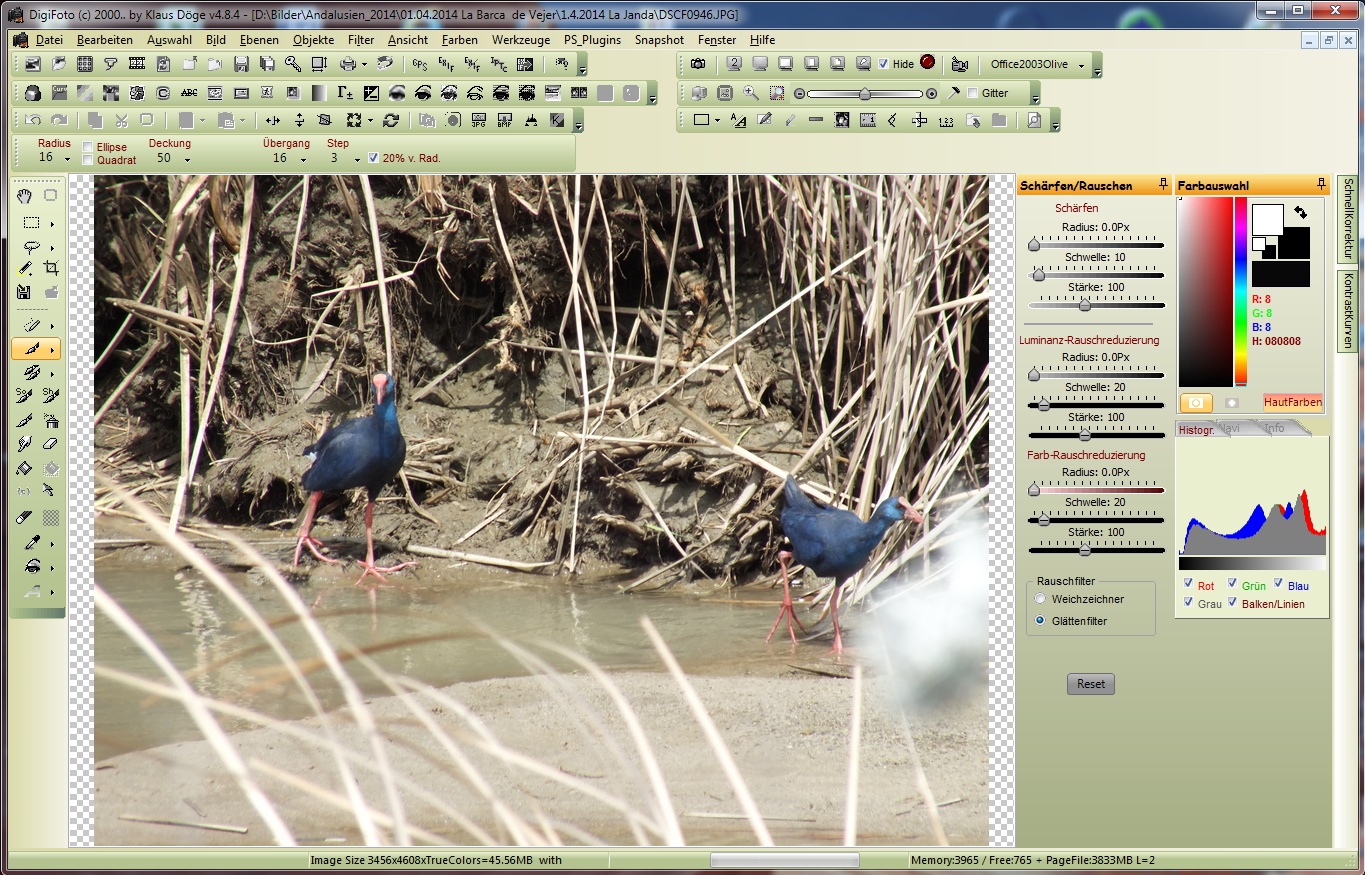Click the HautFarben button

point(1292,402)
